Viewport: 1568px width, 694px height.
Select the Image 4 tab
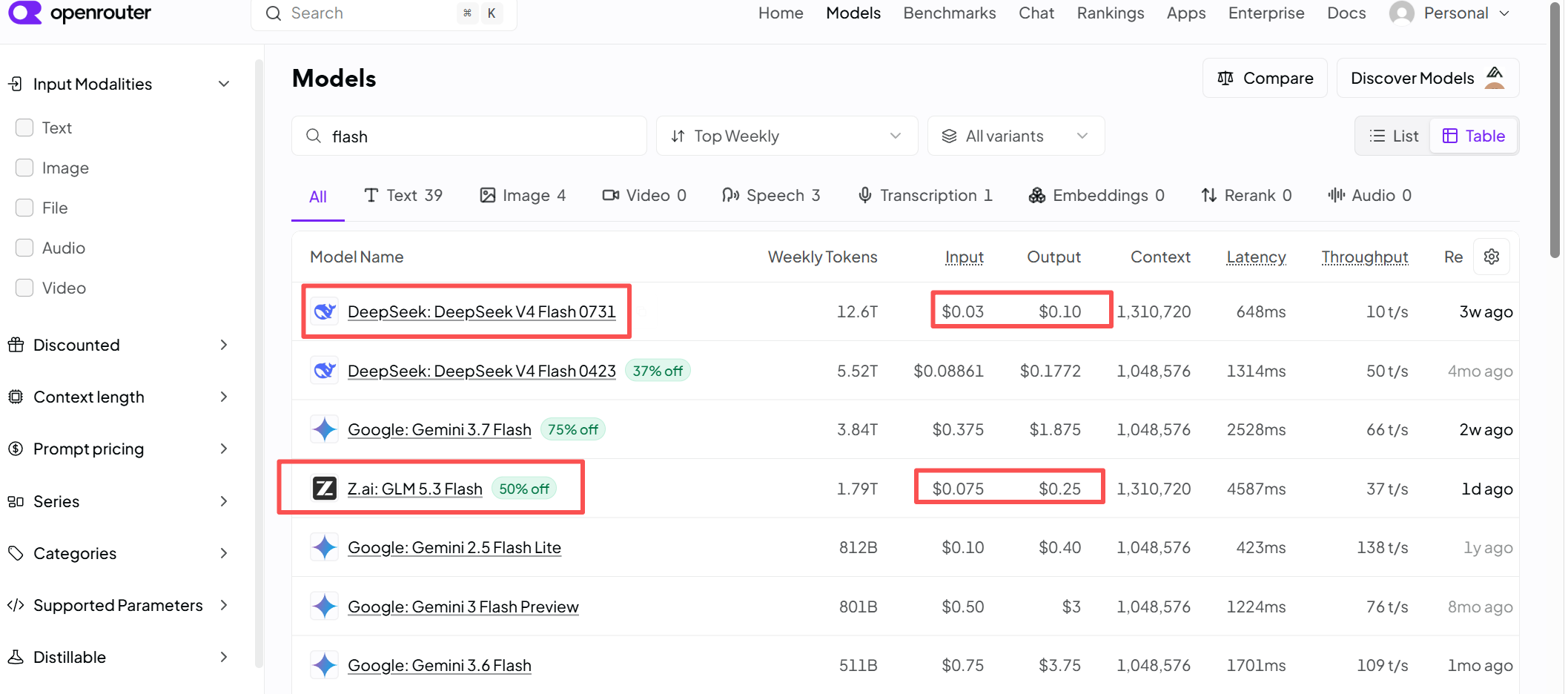[523, 195]
